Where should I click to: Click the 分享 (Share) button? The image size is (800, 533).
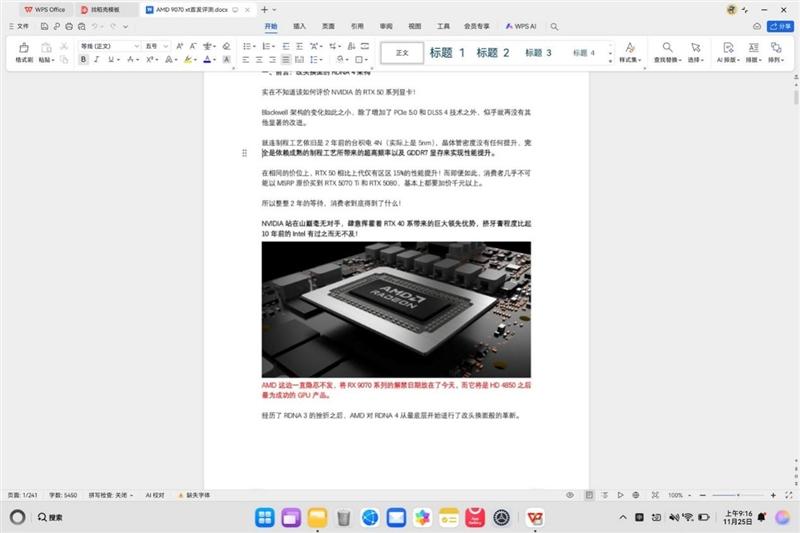pos(781,26)
